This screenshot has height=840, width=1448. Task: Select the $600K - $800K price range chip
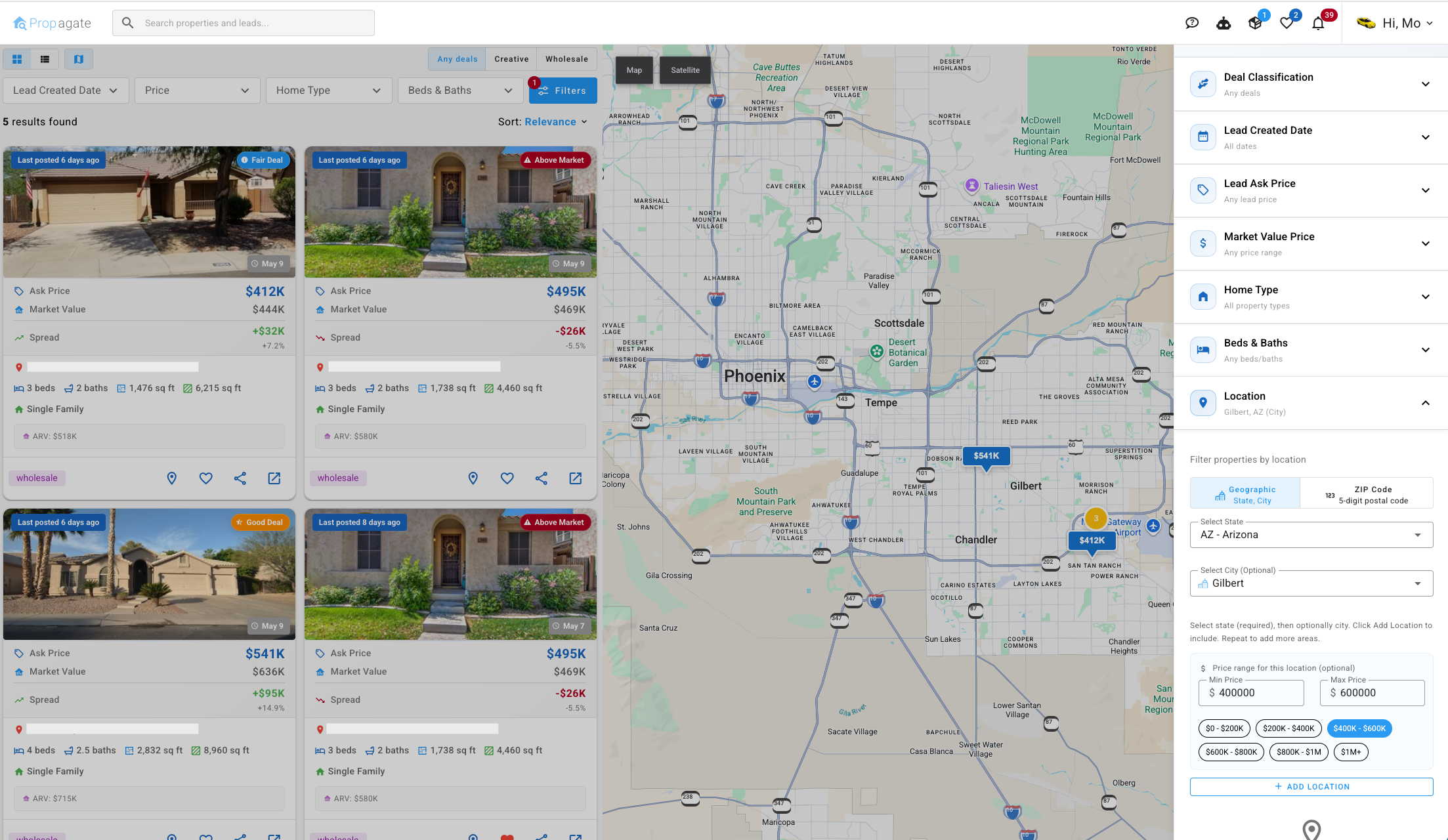coord(1231,751)
